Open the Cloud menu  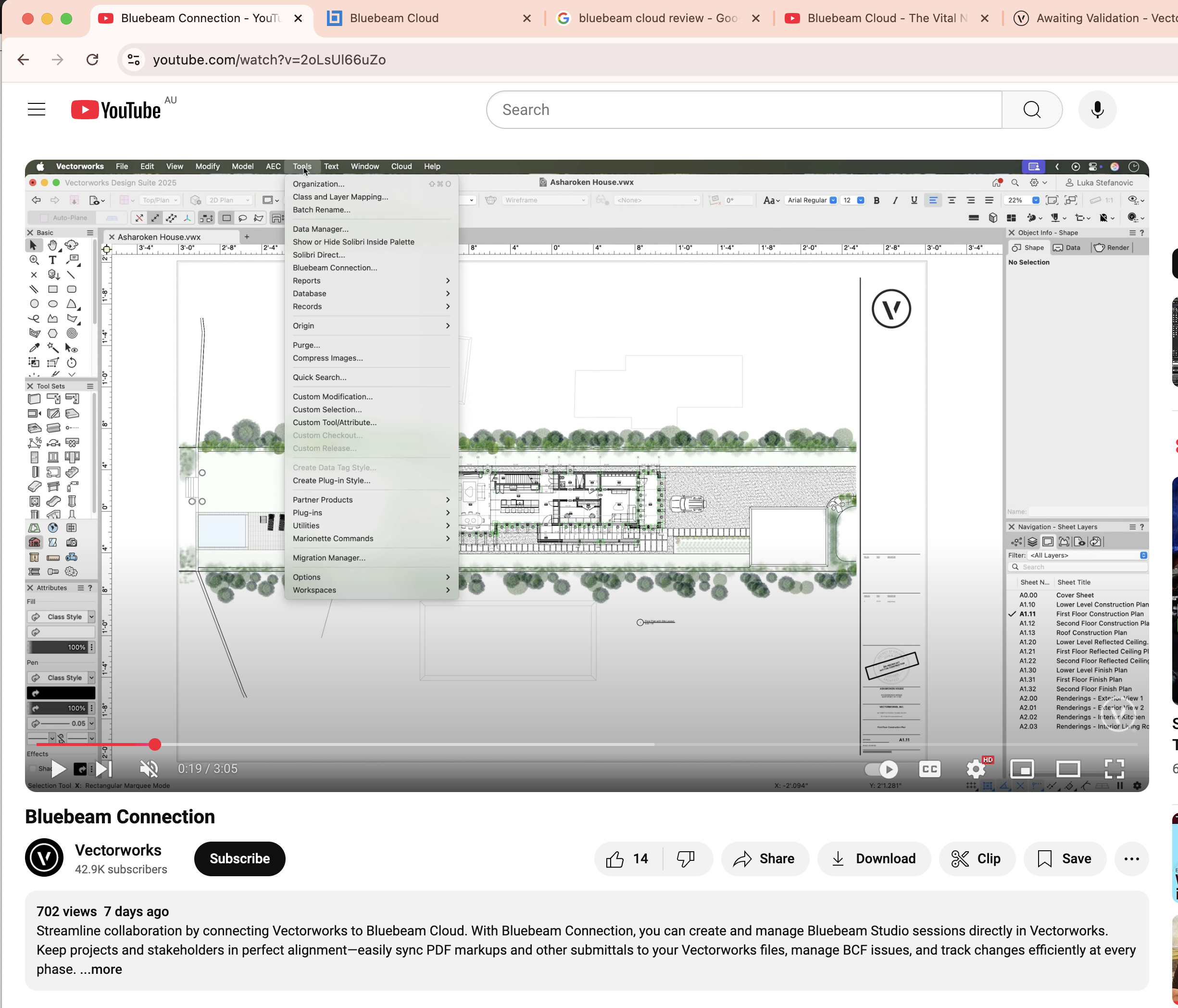tap(401, 166)
